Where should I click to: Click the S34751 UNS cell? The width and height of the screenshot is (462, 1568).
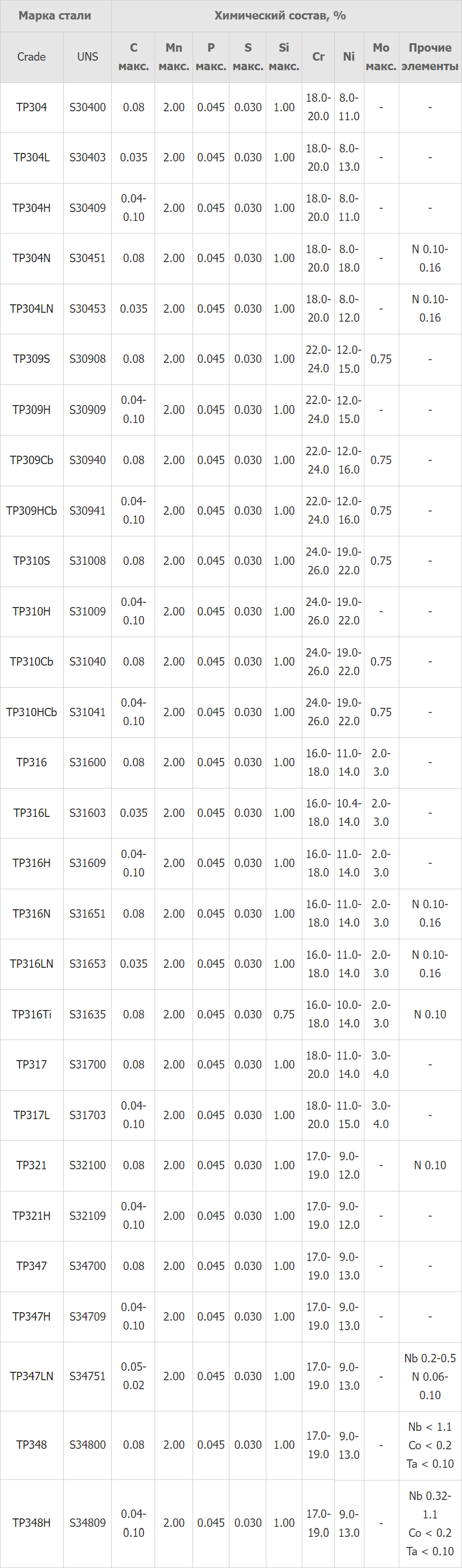88,1376
